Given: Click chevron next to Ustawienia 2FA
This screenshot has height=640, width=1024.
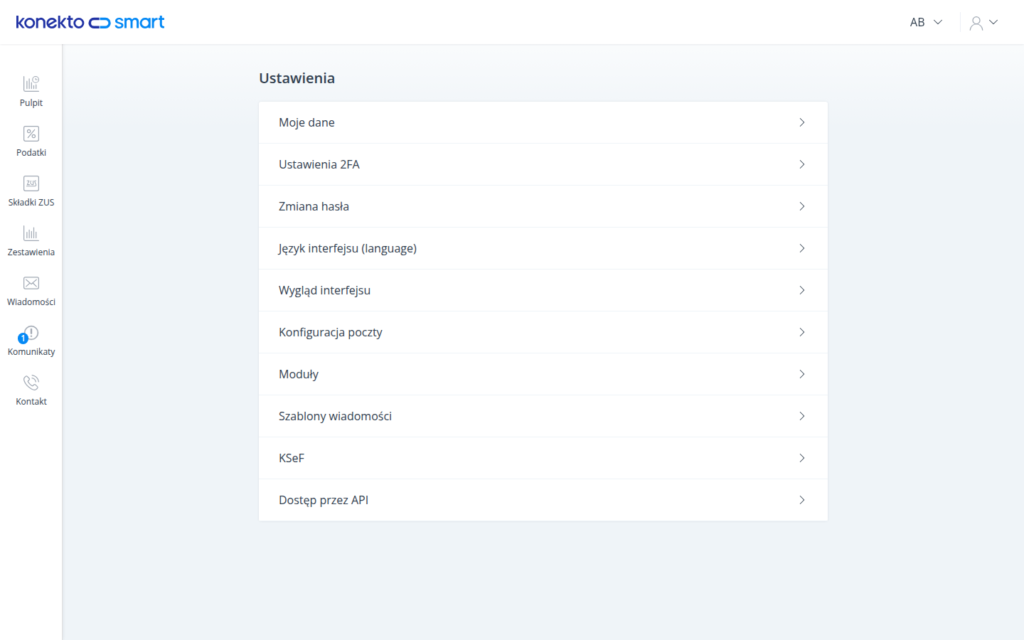Looking at the screenshot, I should coord(802,165).
